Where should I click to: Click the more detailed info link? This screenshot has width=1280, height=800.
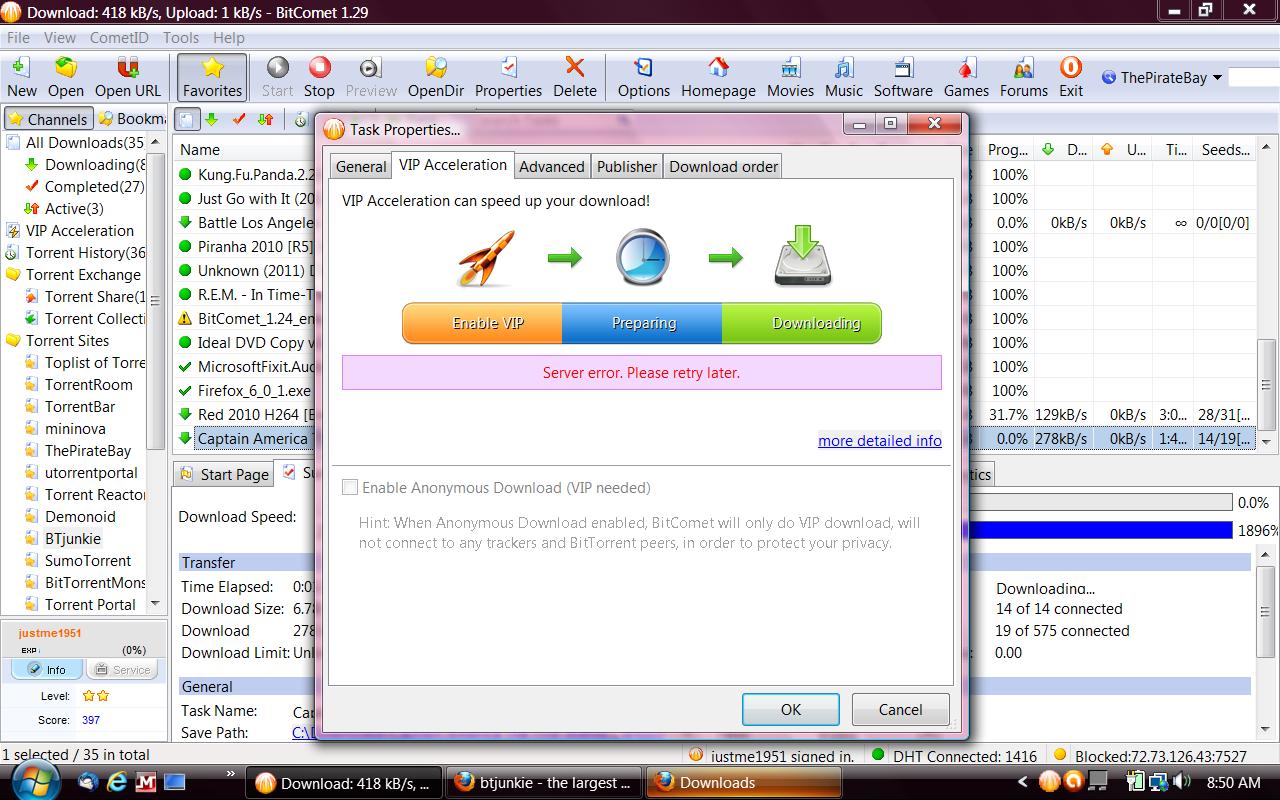pyautogui.click(x=879, y=441)
